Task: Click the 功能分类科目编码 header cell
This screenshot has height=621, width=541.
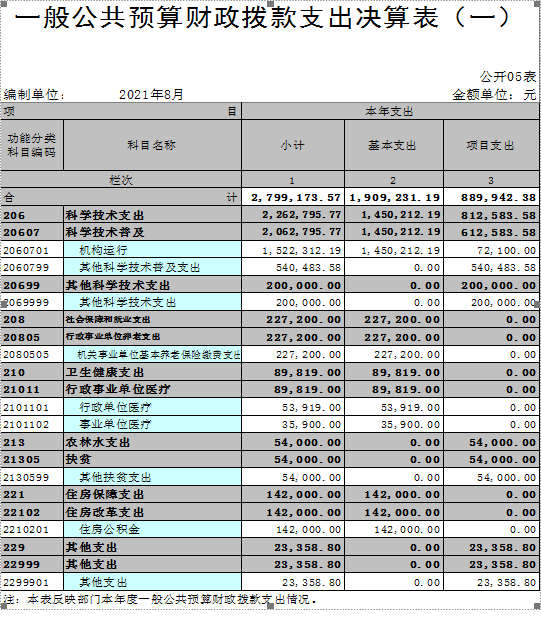Action: pos(32,145)
